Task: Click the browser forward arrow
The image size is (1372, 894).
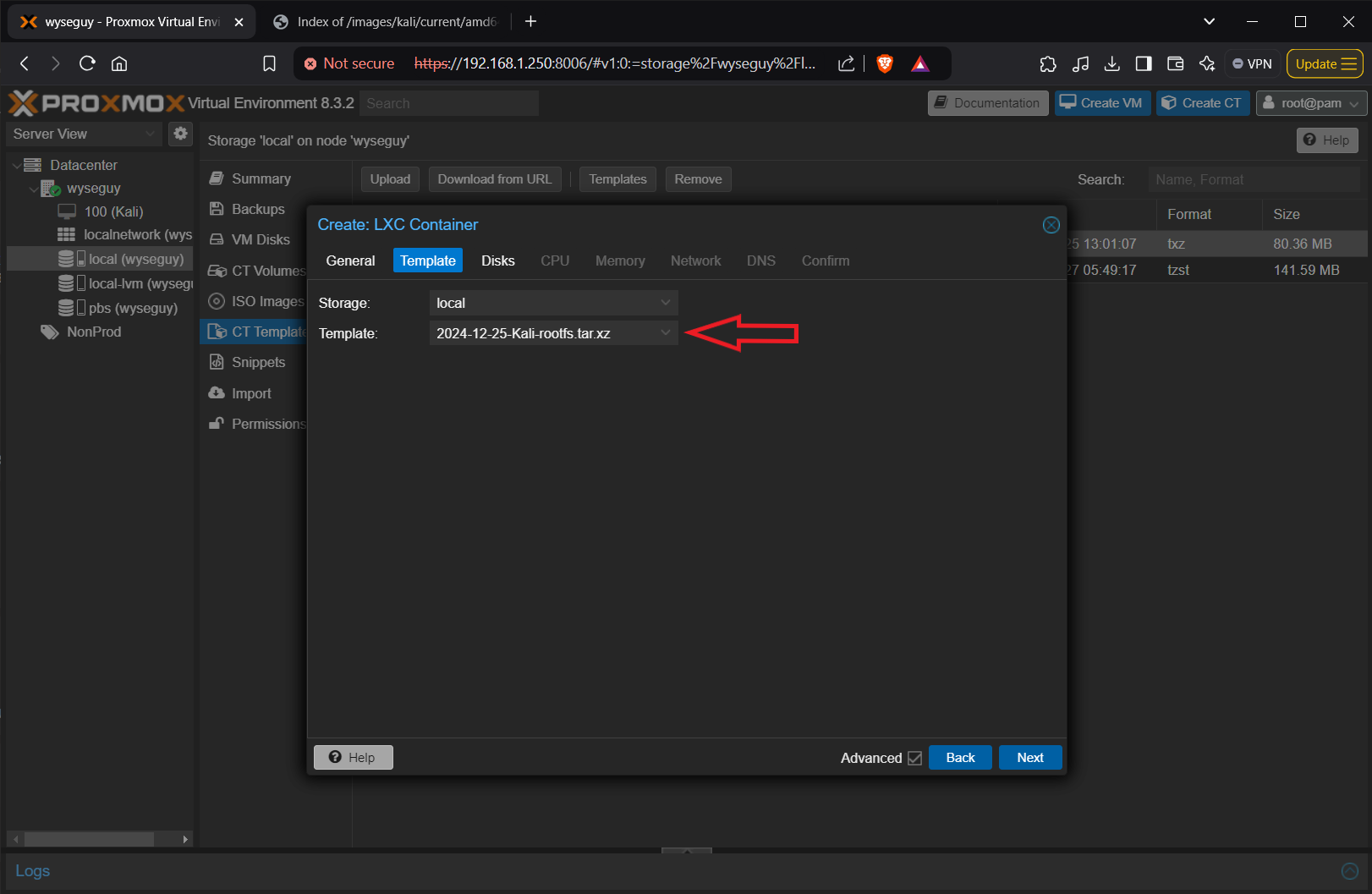Action: tap(55, 63)
